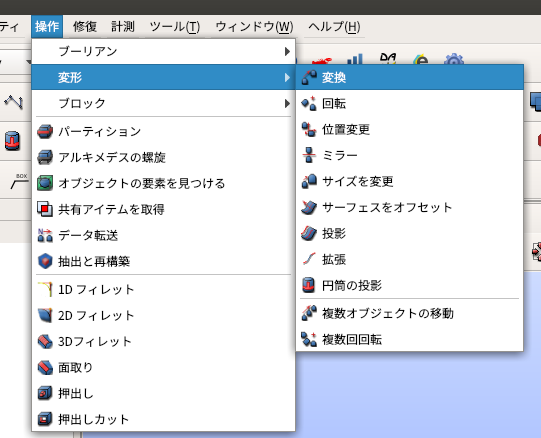Click the サーフェスをオフセット icon

point(309,207)
